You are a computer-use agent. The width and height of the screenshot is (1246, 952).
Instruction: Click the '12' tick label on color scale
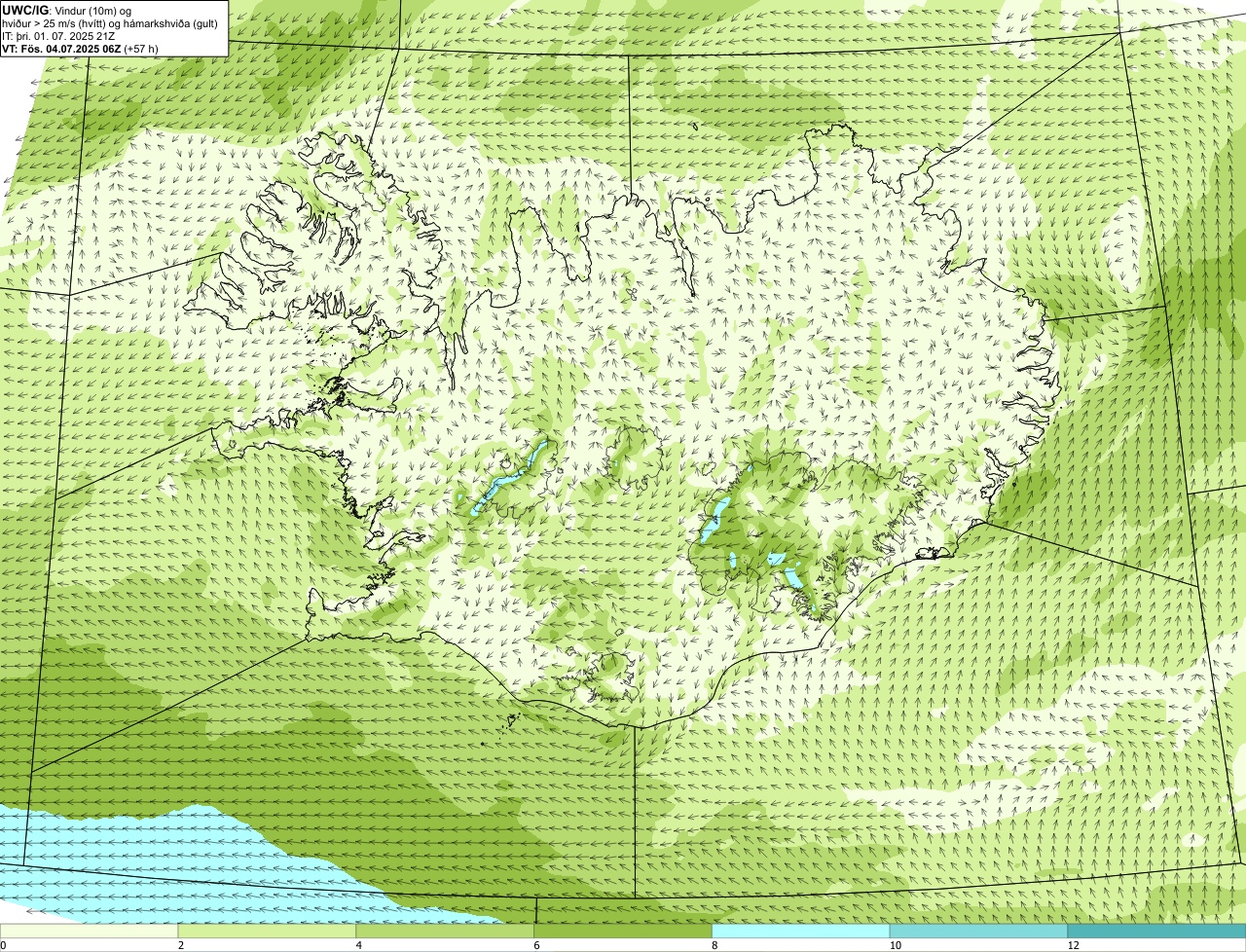[x=1073, y=945]
